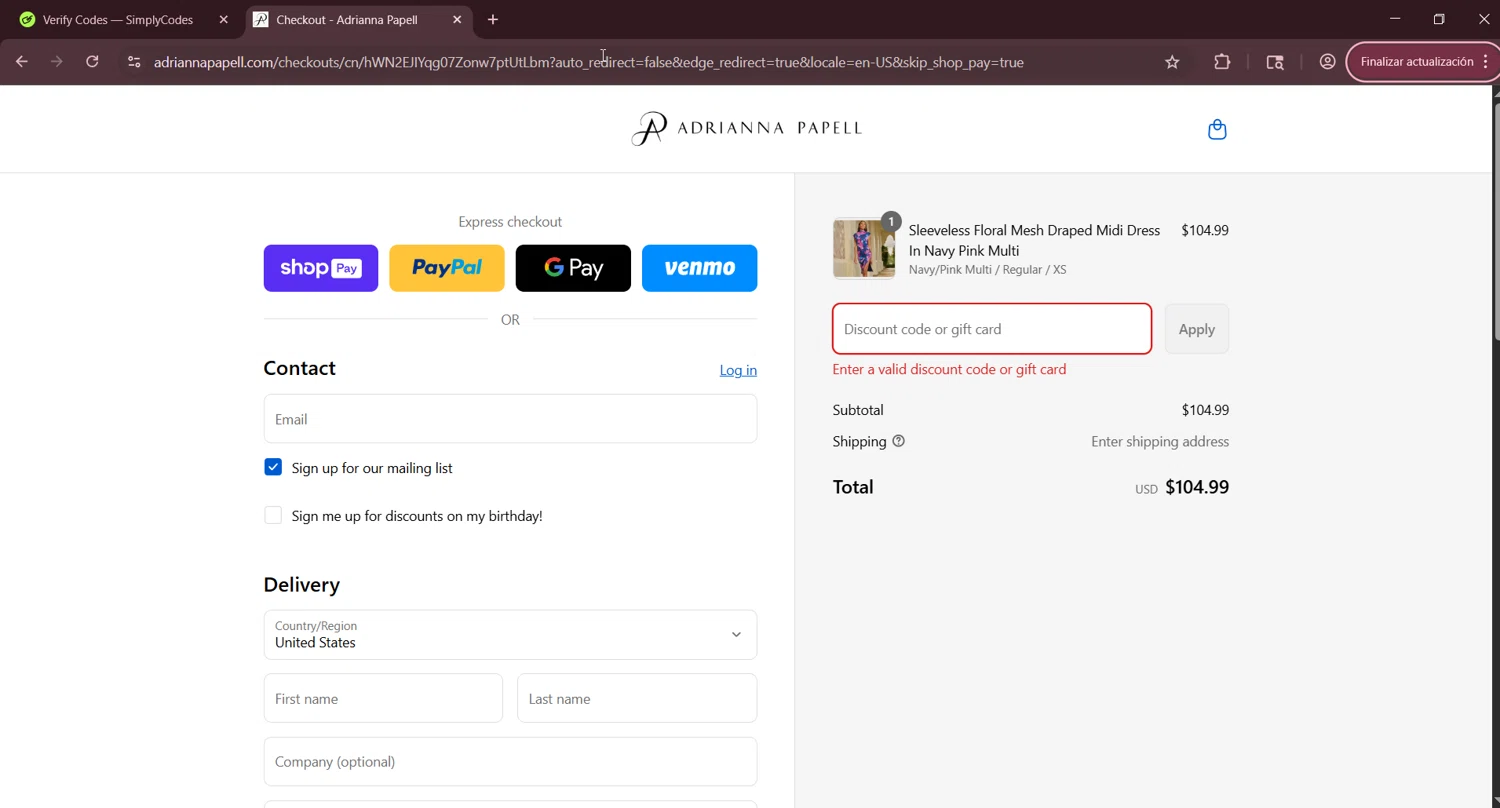Click the forward navigation arrow
The width and height of the screenshot is (1500, 808).
point(57,62)
